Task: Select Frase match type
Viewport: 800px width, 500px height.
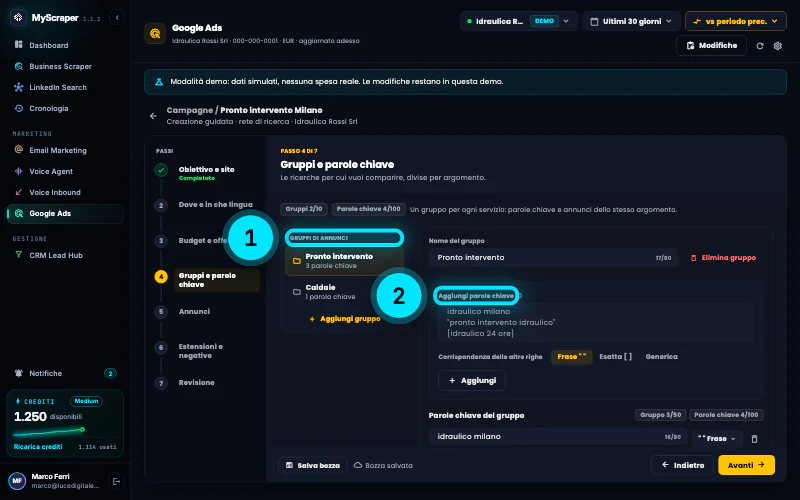Action: pos(571,357)
